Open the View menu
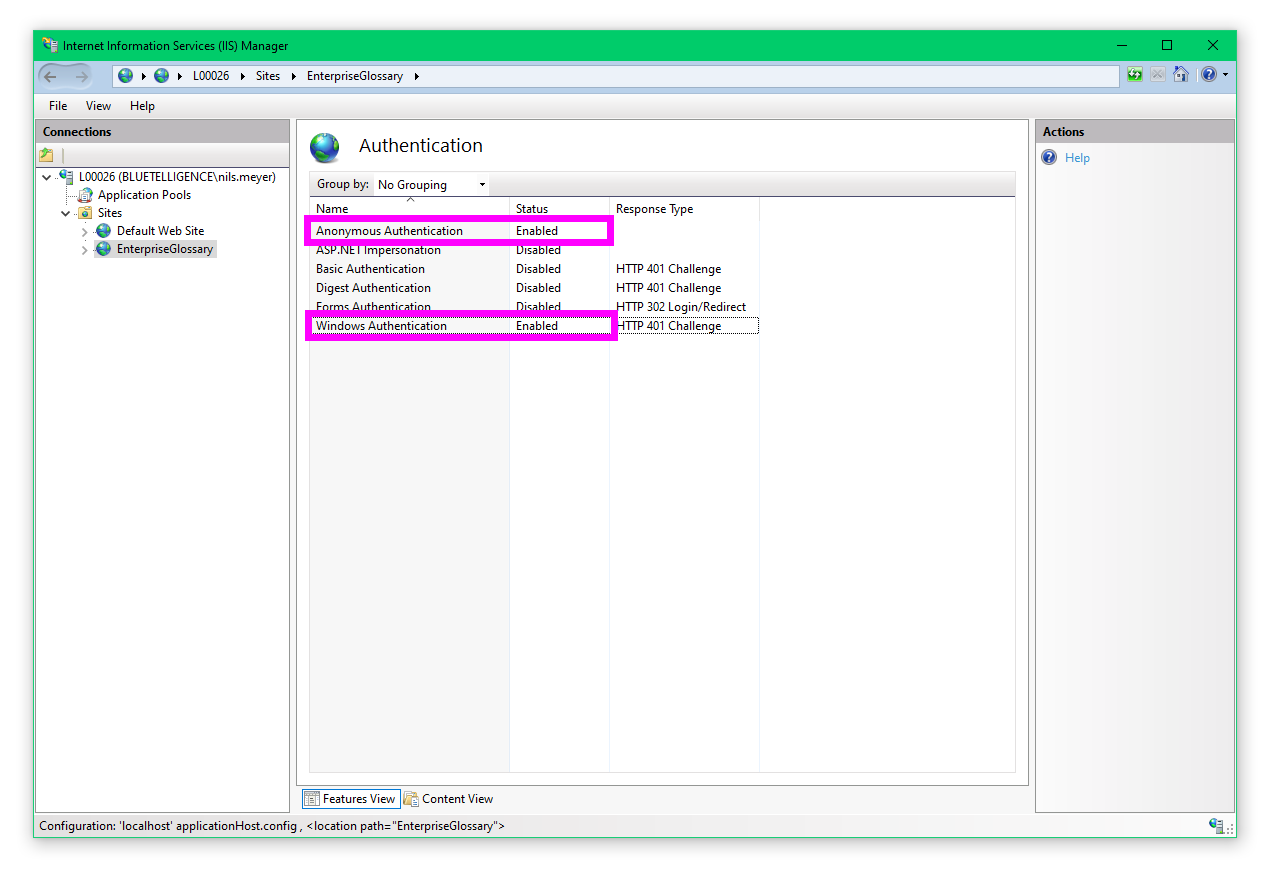 pyautogui.click(x=98, y=106)
